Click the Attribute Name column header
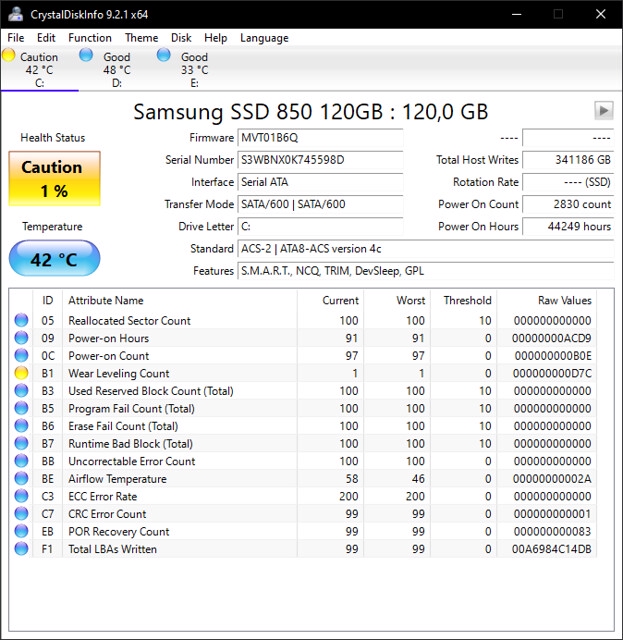This screenshot has width=623, height=640. [x=180, y=300]
